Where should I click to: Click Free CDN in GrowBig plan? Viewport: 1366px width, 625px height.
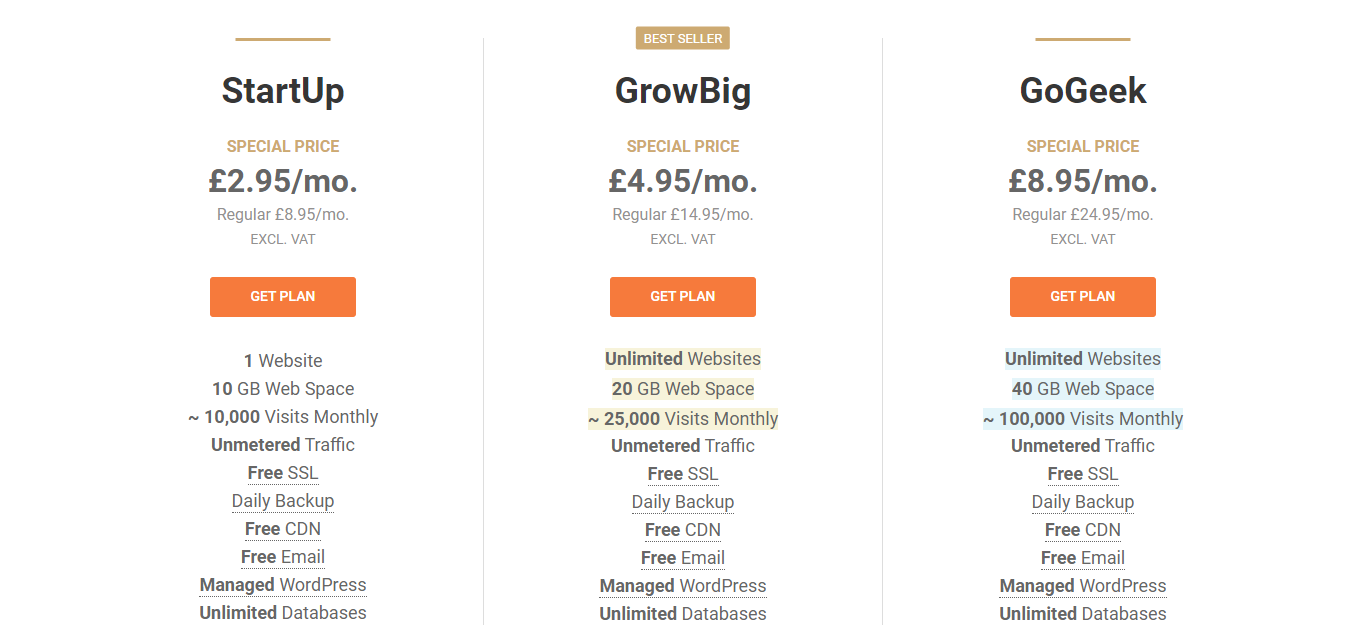point(683,530)
